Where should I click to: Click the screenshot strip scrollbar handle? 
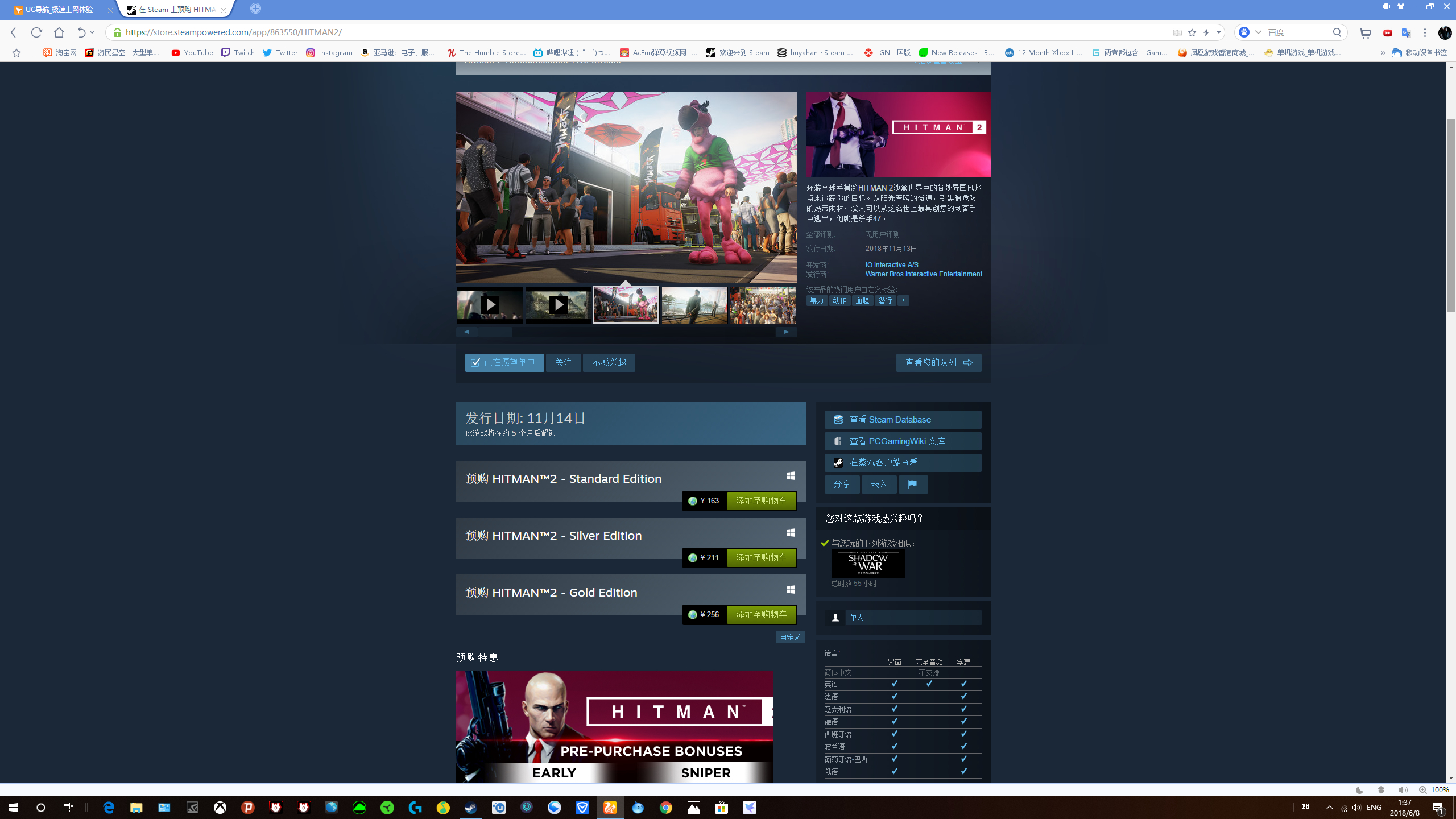495,332
